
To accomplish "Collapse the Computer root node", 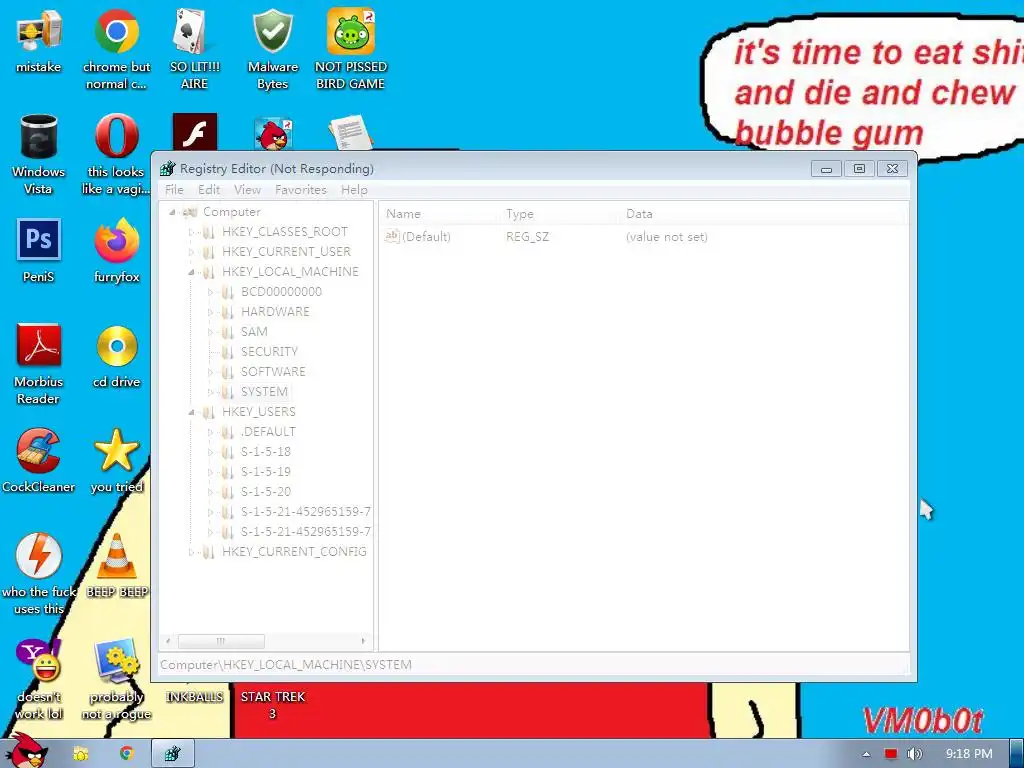I will click(172, 212).
